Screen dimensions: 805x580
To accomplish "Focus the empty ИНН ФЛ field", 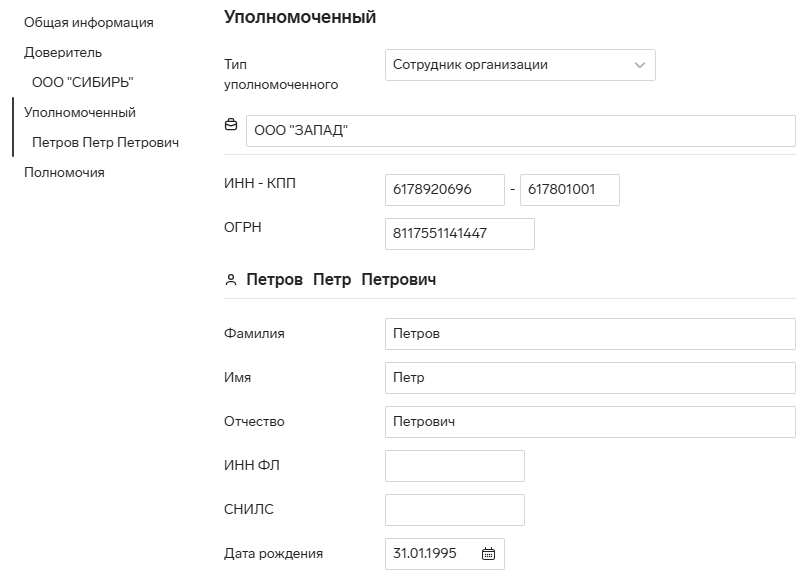I will pyautogui.click(x=454, y=466).
